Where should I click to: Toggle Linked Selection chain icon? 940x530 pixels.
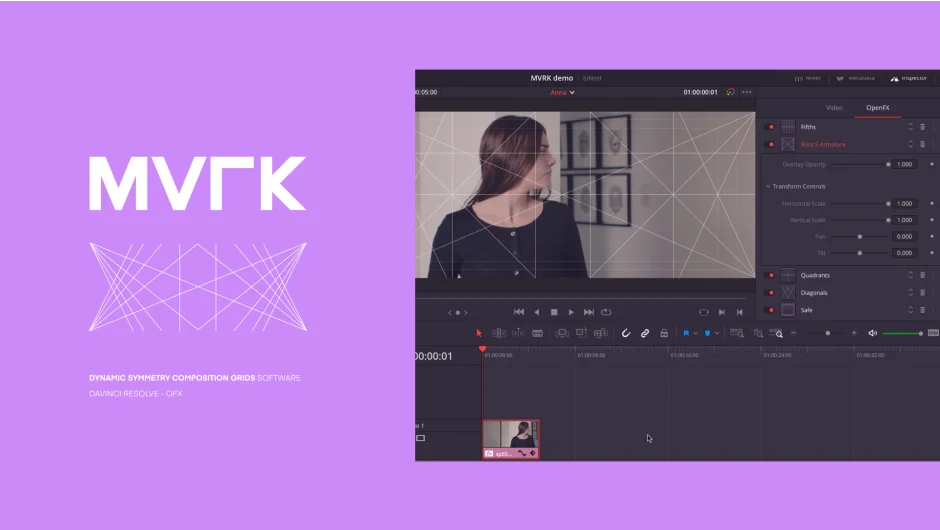pyautogui.click(x=645, y=333)
